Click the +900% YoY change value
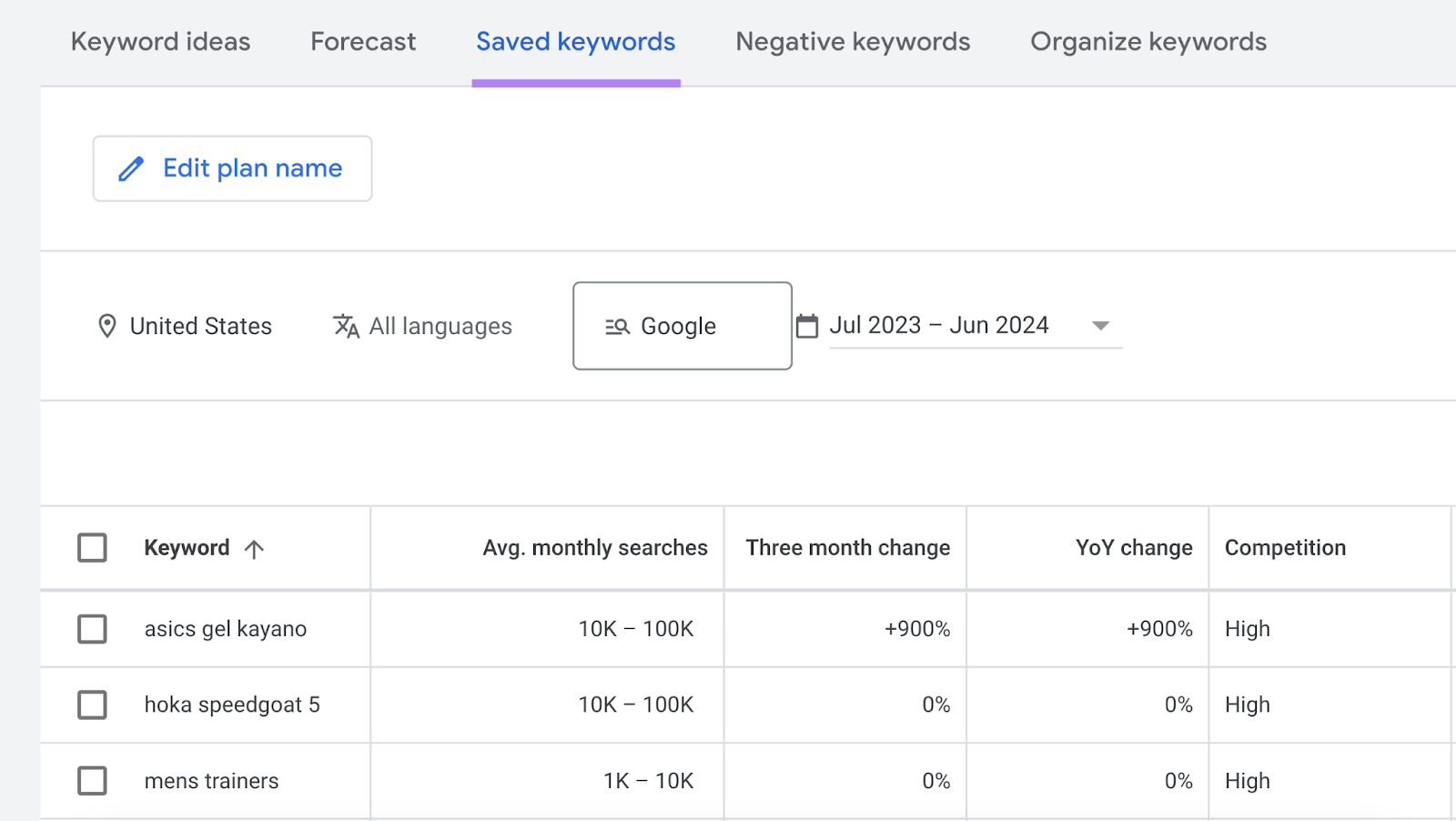The image size is (1456, 821). [1159, 629]
